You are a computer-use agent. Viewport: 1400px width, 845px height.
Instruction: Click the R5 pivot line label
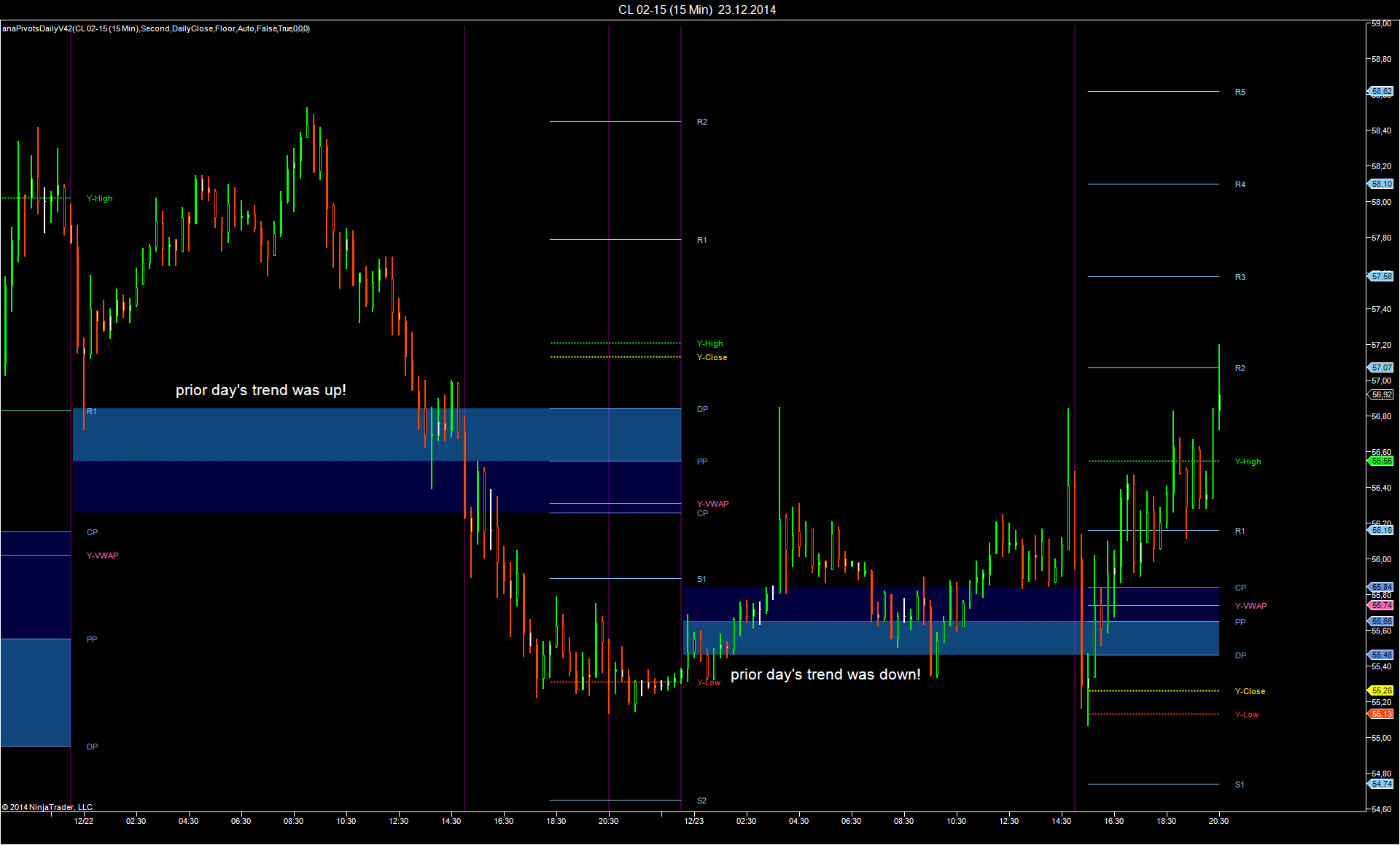coord(1240,92)
